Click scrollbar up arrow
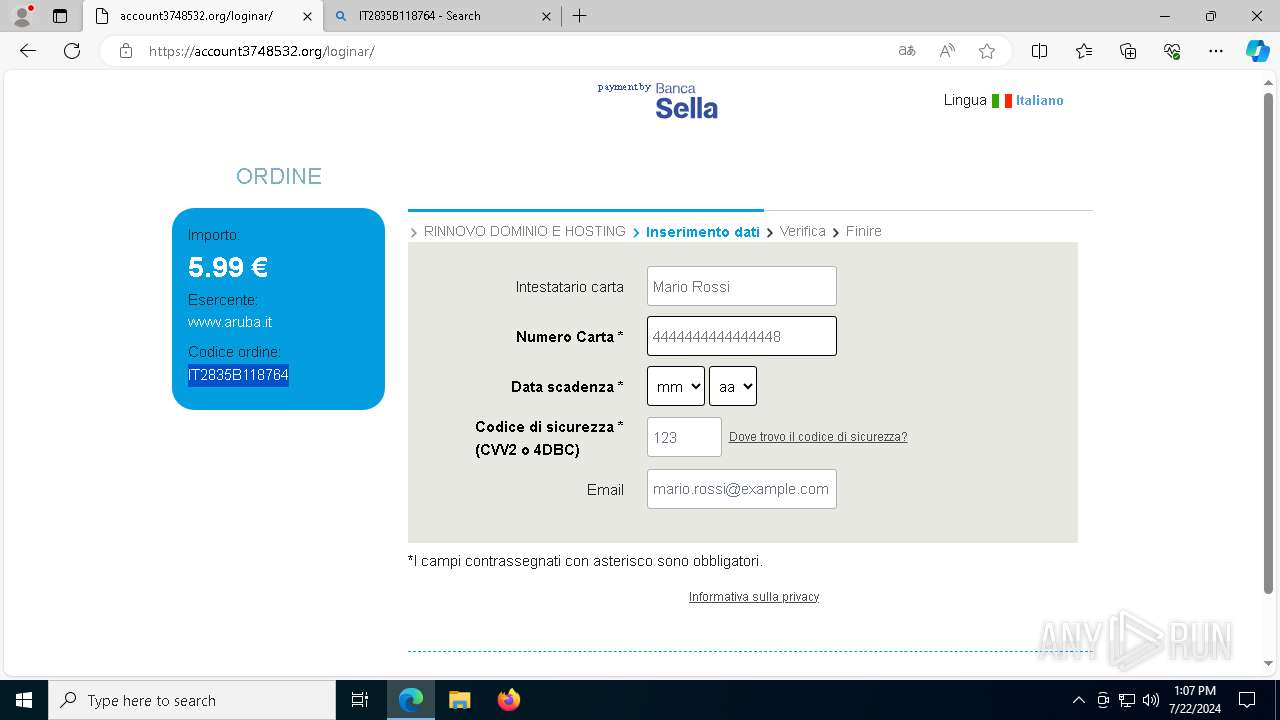Screen dimensions: 1280x720 pos(1268,84)
